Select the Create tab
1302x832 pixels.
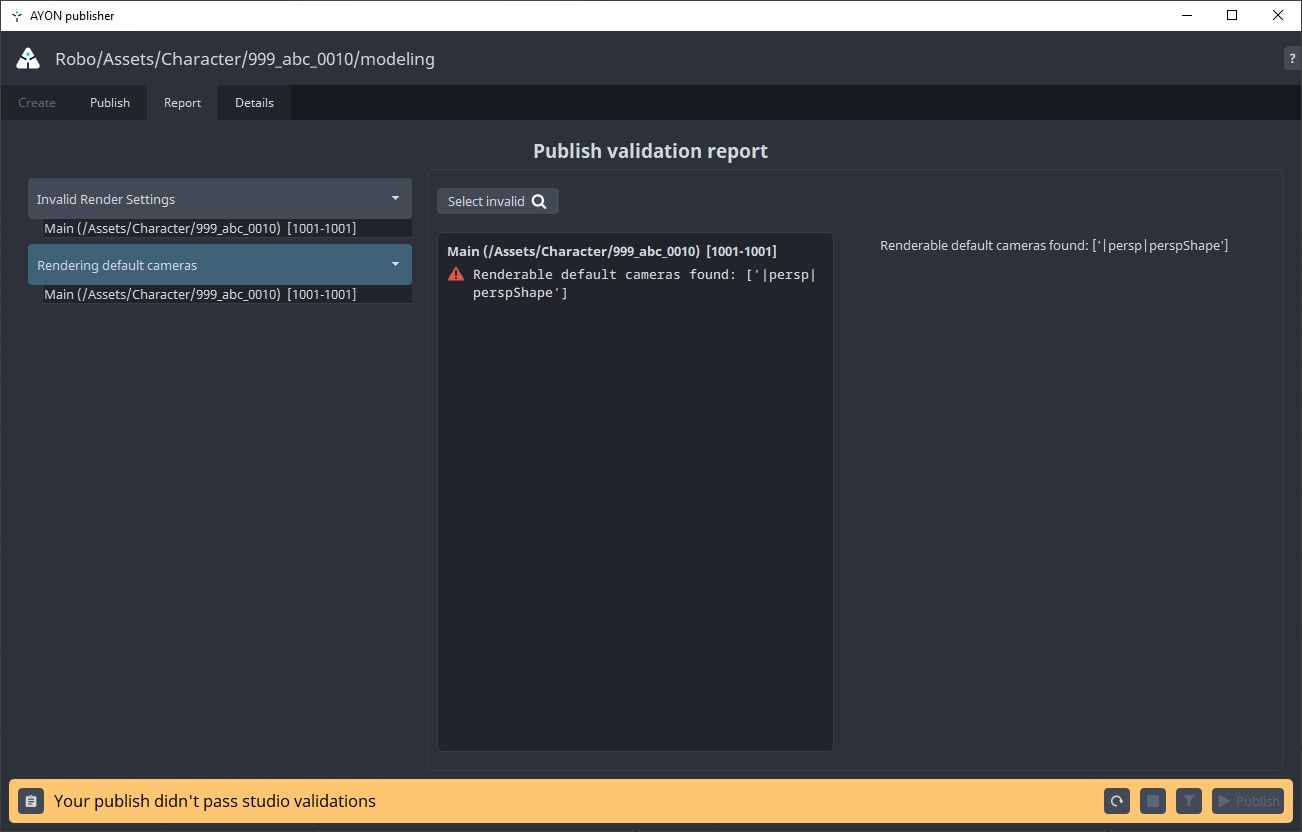(37, 102)
